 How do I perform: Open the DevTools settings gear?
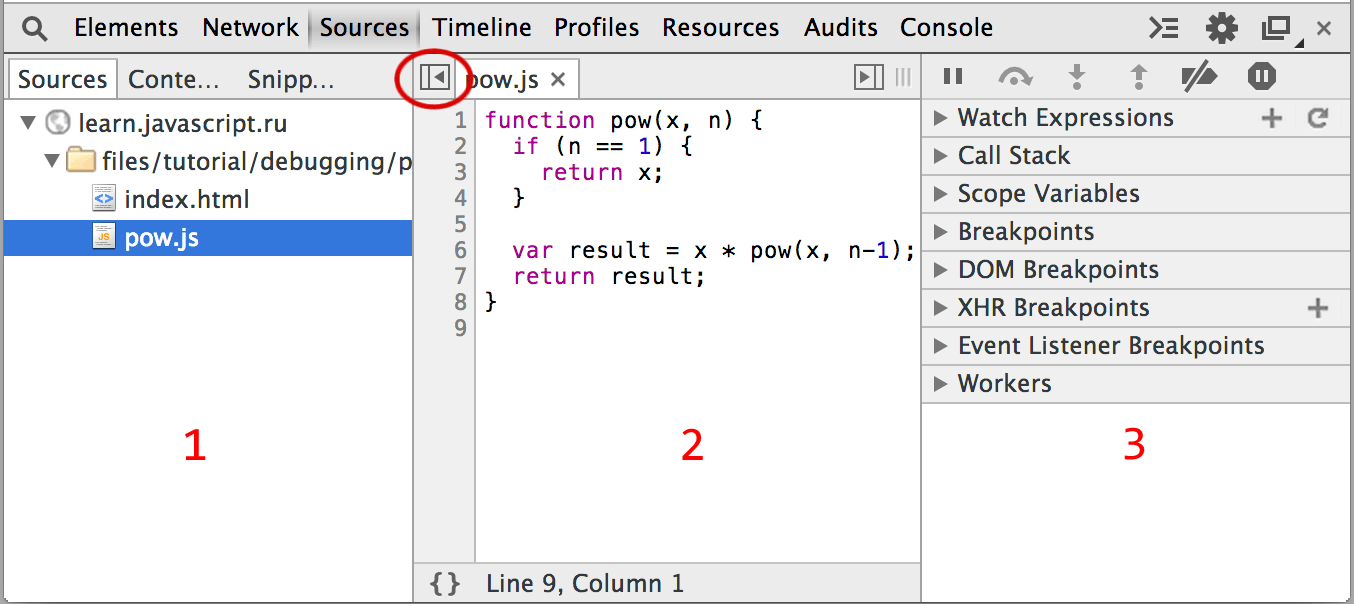pos(1221,28)
